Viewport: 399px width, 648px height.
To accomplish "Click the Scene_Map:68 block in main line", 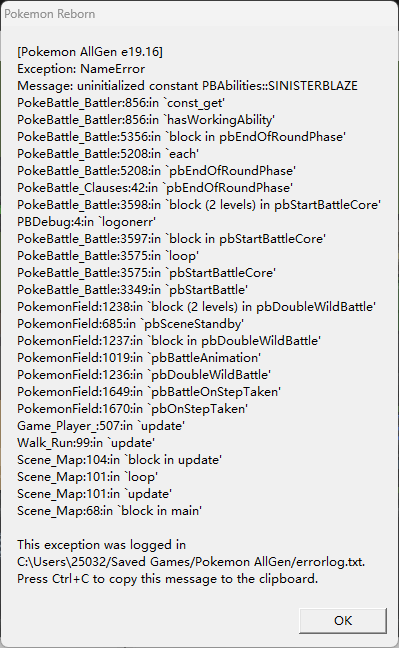I will [x=109, y=510].
